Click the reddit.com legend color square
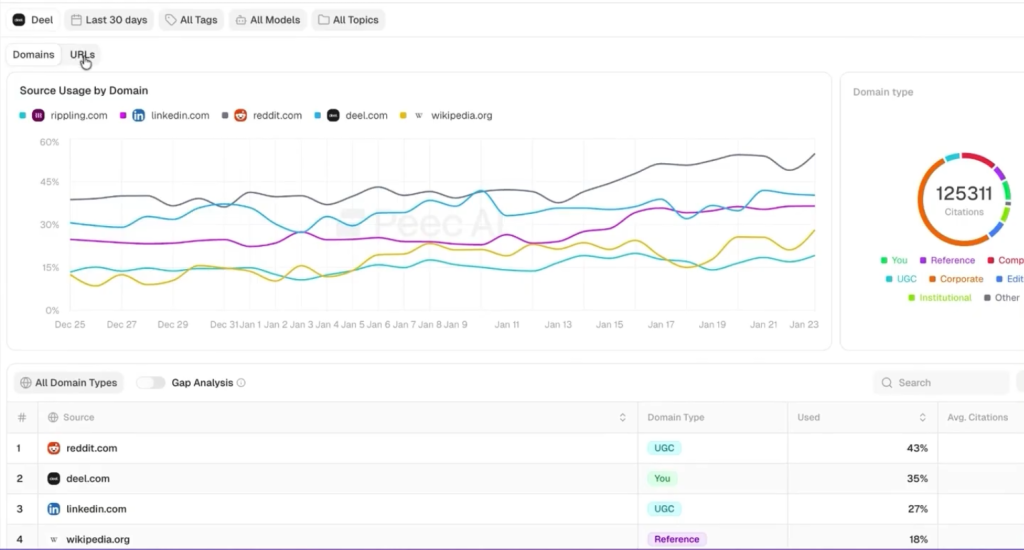Viewport: 1024px width, 550px height. (x=225, y=116)
